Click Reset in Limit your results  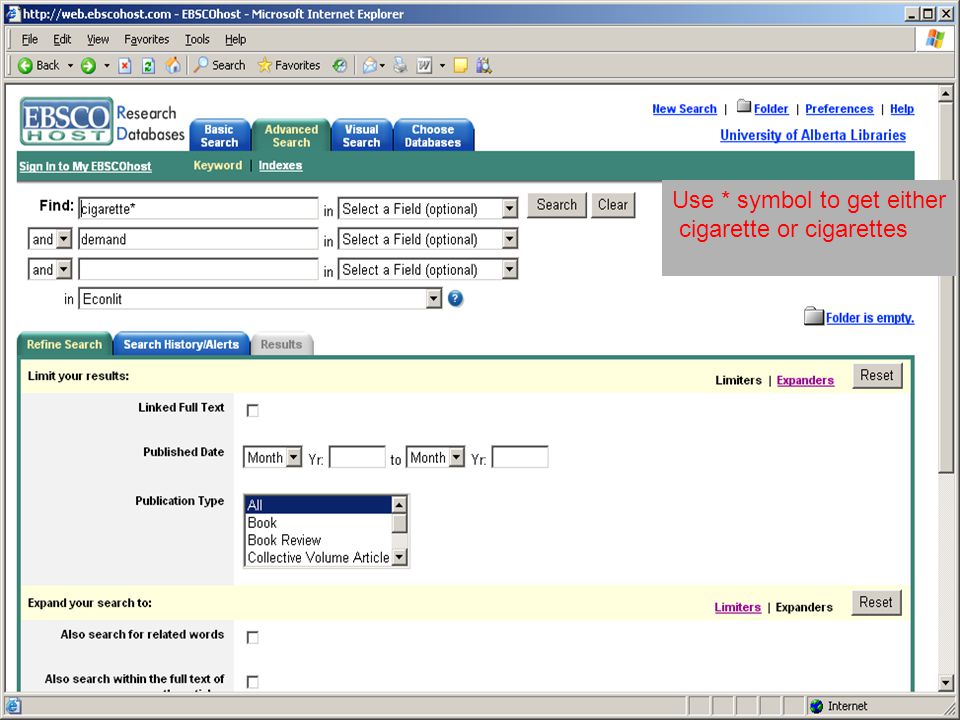click(x=877, y=375)
